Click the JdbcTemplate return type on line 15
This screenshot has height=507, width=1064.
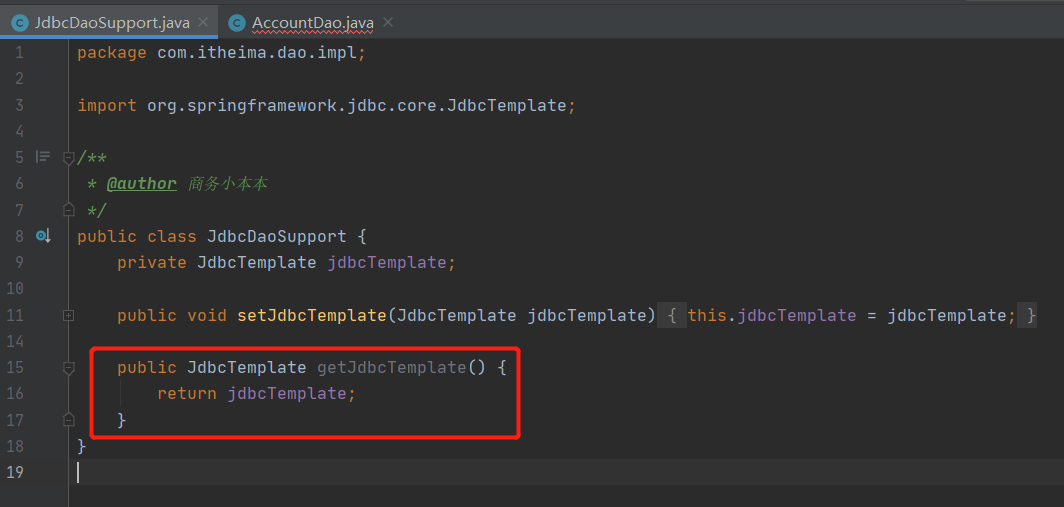pos(247,368)
